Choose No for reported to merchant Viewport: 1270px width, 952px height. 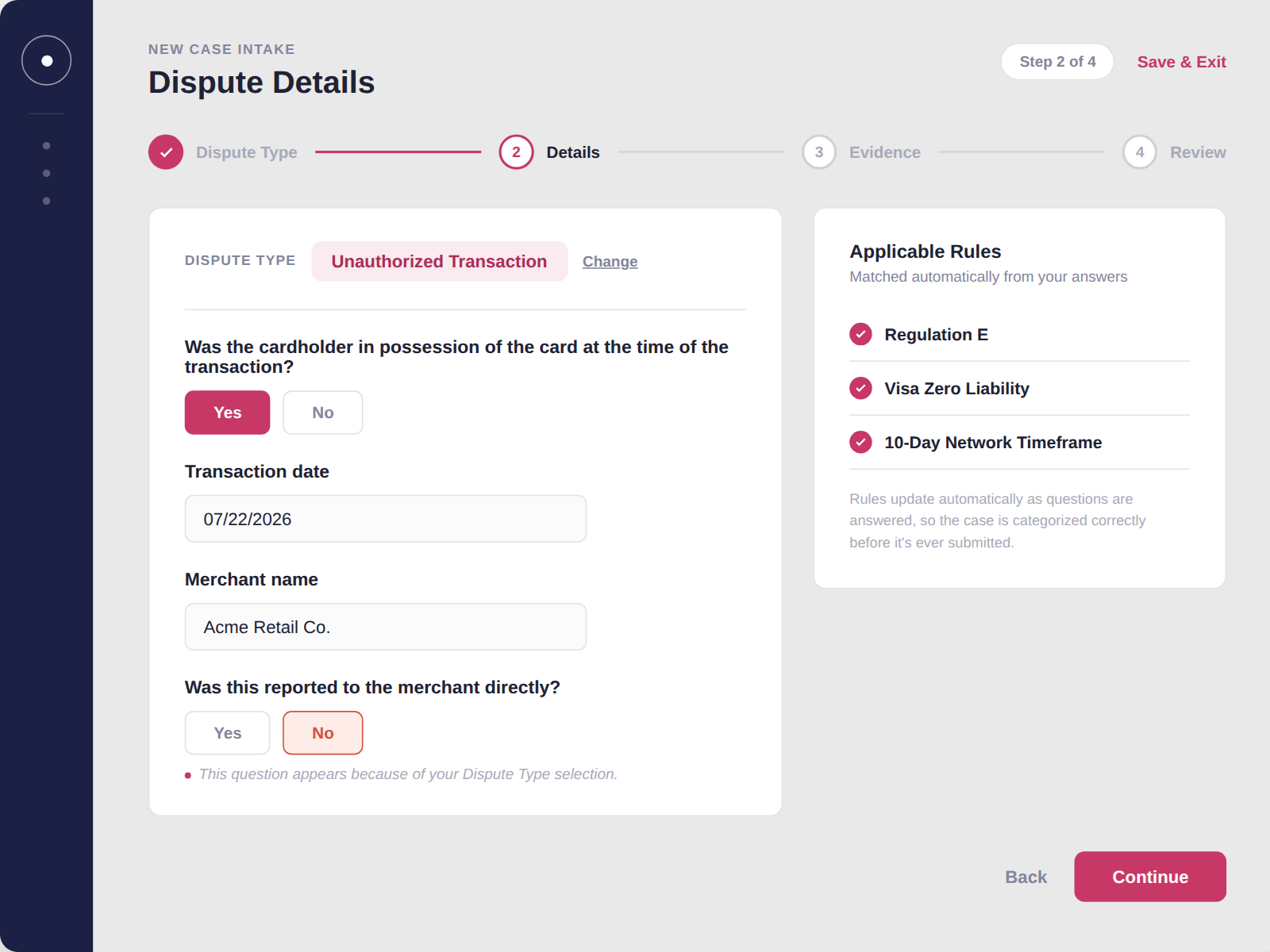(x=323, y=733)
